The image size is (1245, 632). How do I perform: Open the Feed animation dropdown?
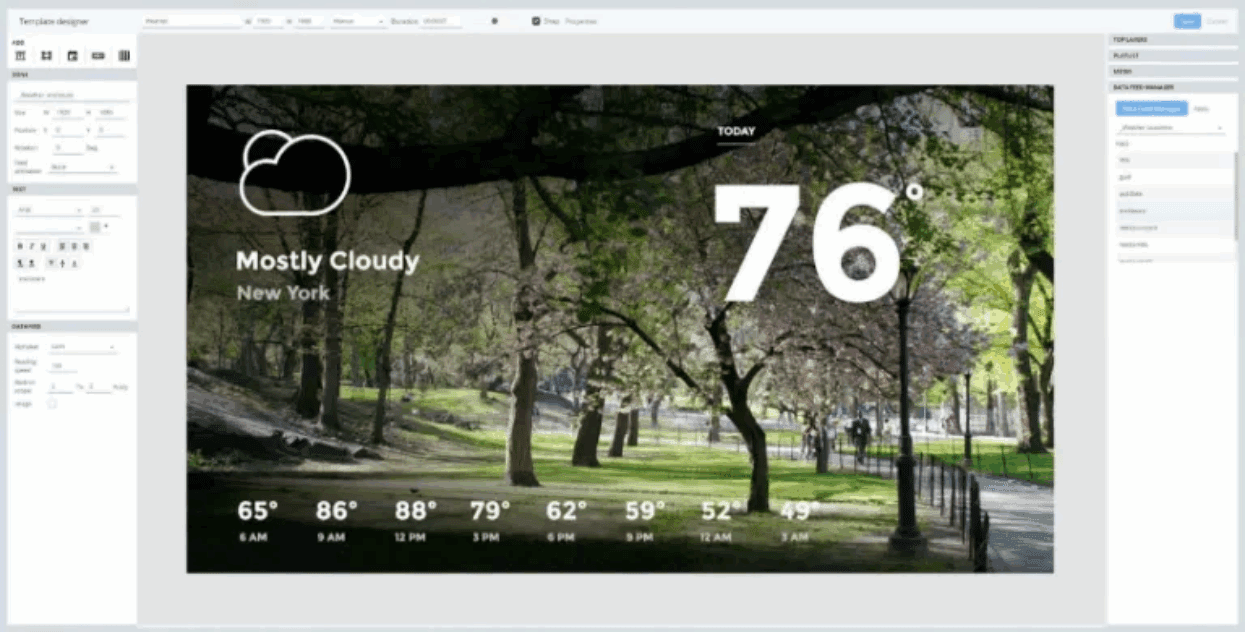coord(83,167)
